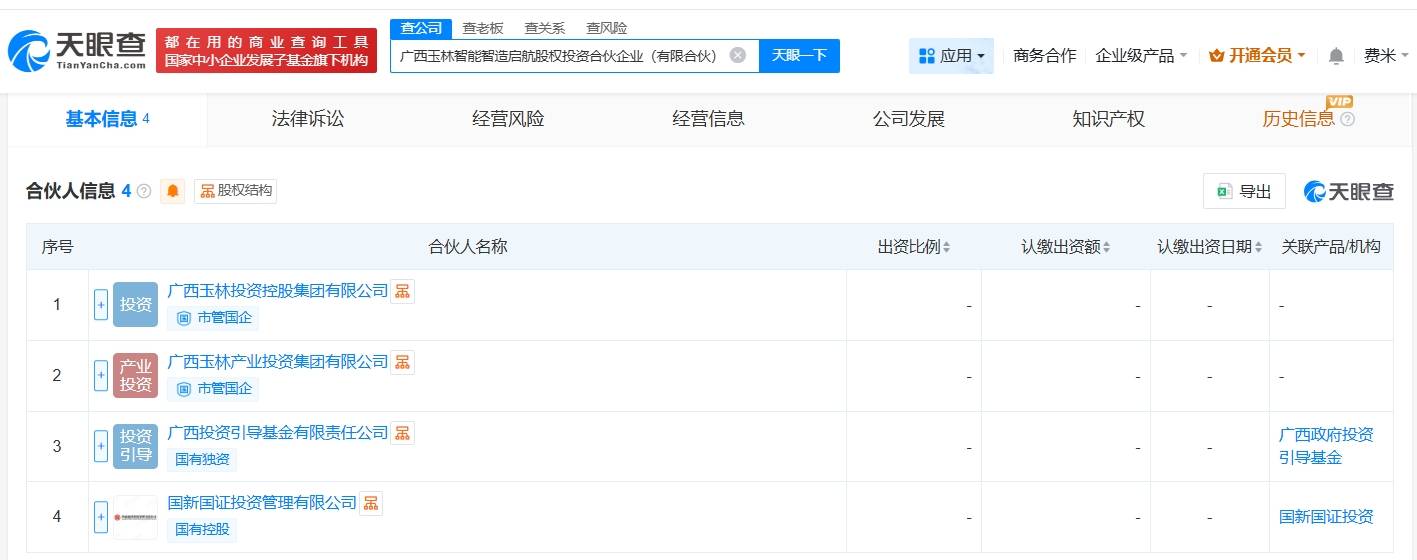Open the 企业级产品 dropdown

(1141, 56)
